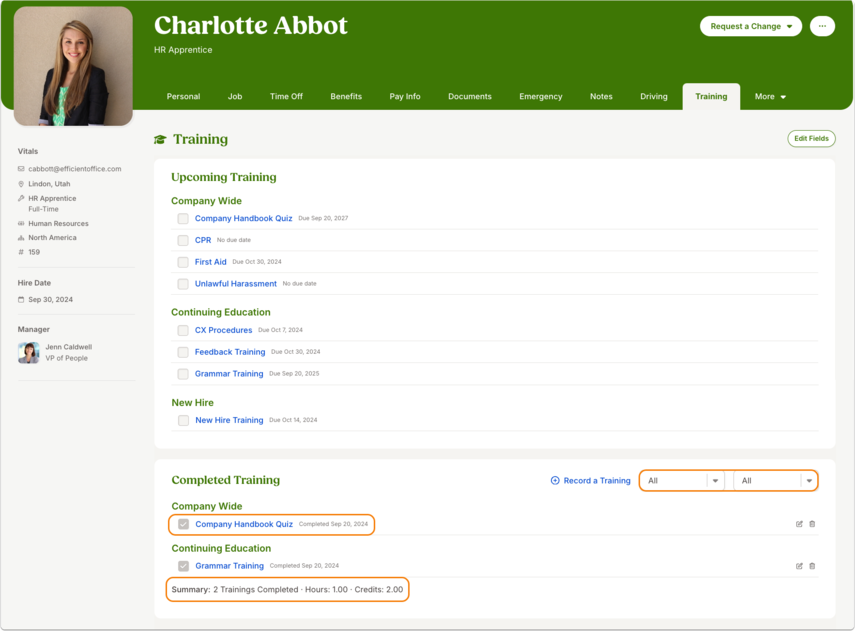Click the division icon next to North America

click(x=21, y=238)
